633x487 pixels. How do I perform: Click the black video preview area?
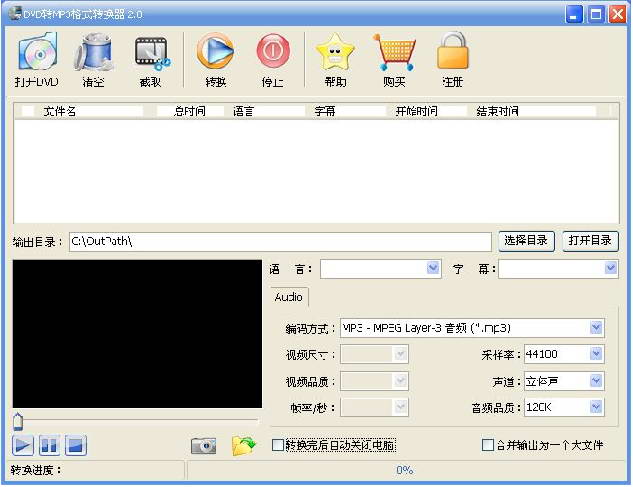(x=137, y=334)
